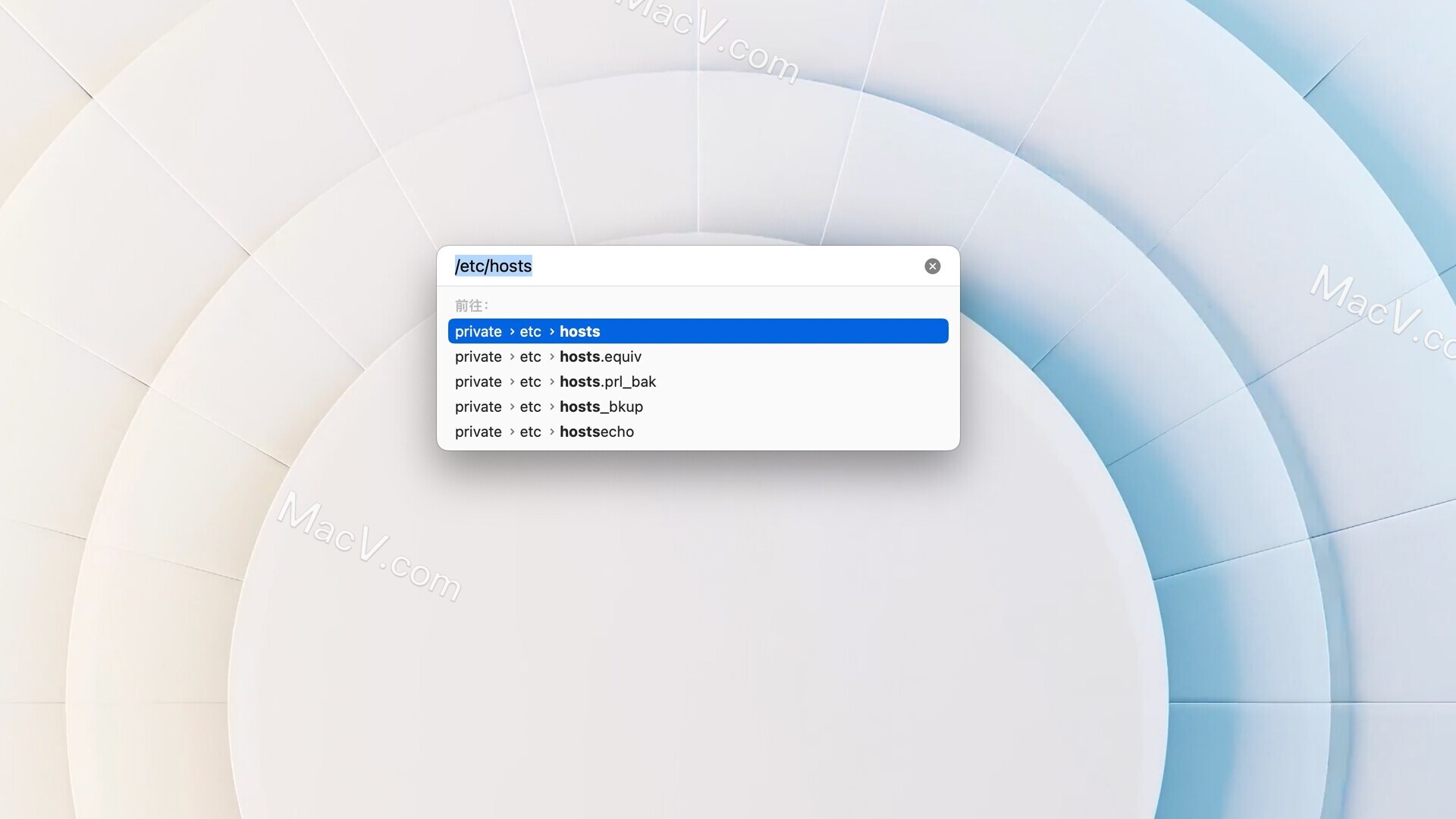Select the highlighted private › etc › hosts suggestion
This screenshot has width=1456, height=819.
coord(698,331)
